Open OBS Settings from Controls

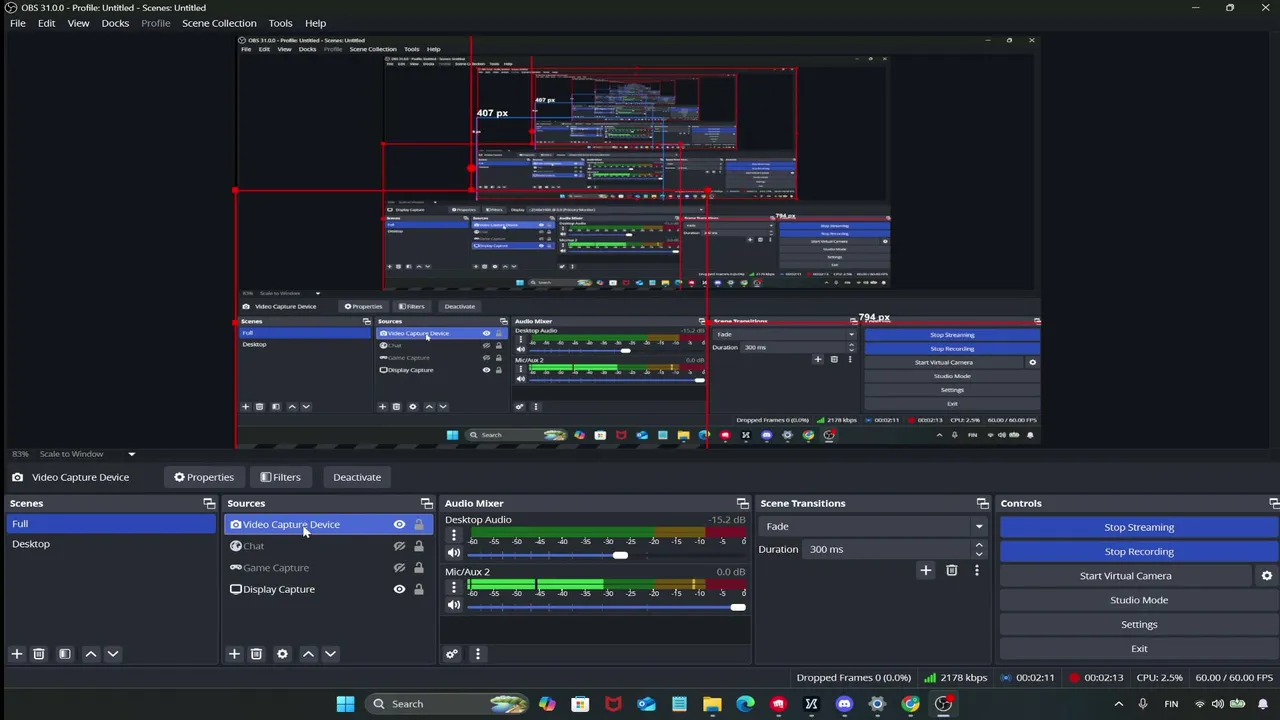[x=1139, y=625]
